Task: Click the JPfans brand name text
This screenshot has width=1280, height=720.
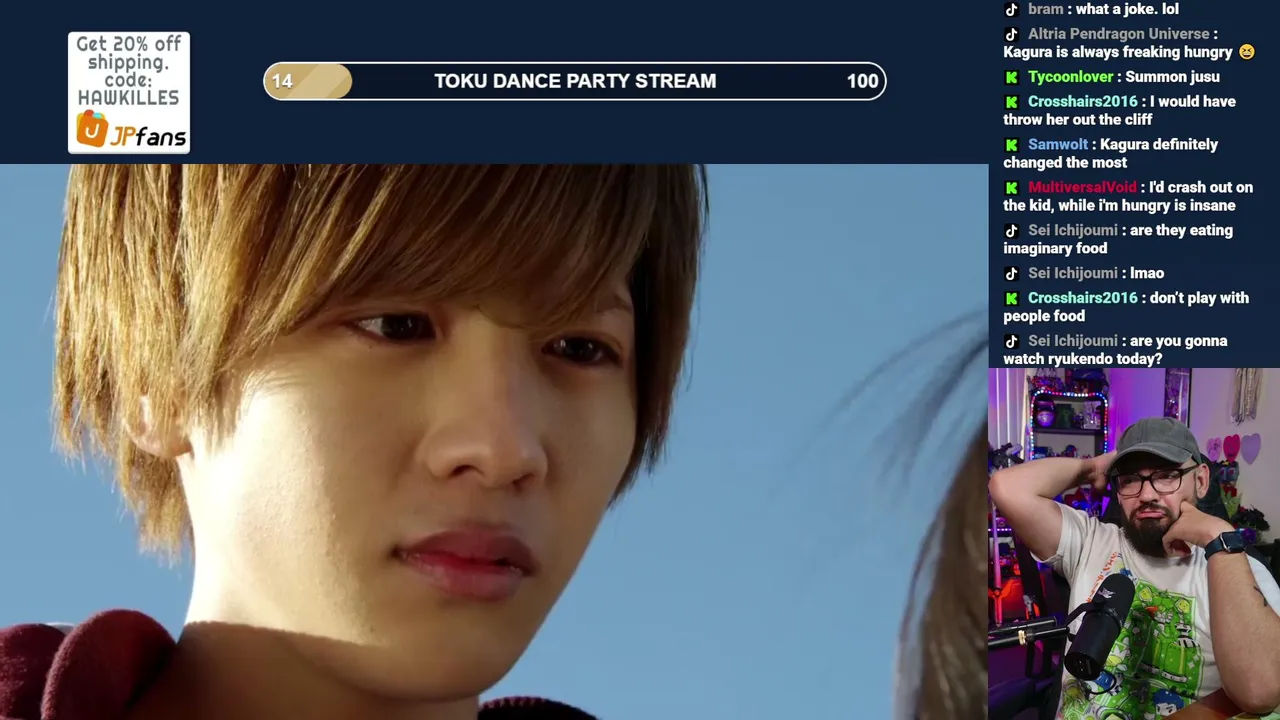Action: [148, 135]
